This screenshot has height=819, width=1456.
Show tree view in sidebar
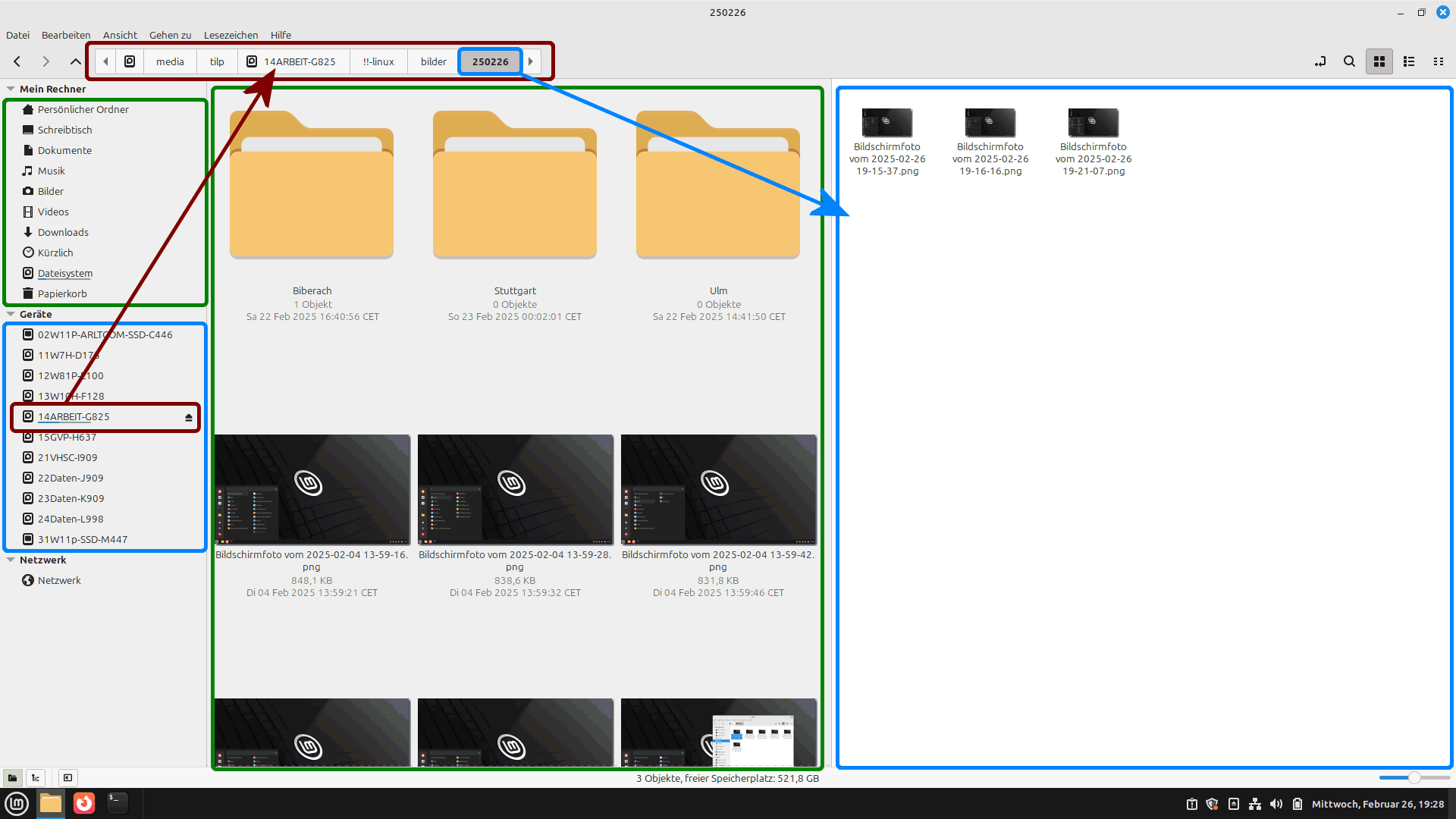click(36, 777)
